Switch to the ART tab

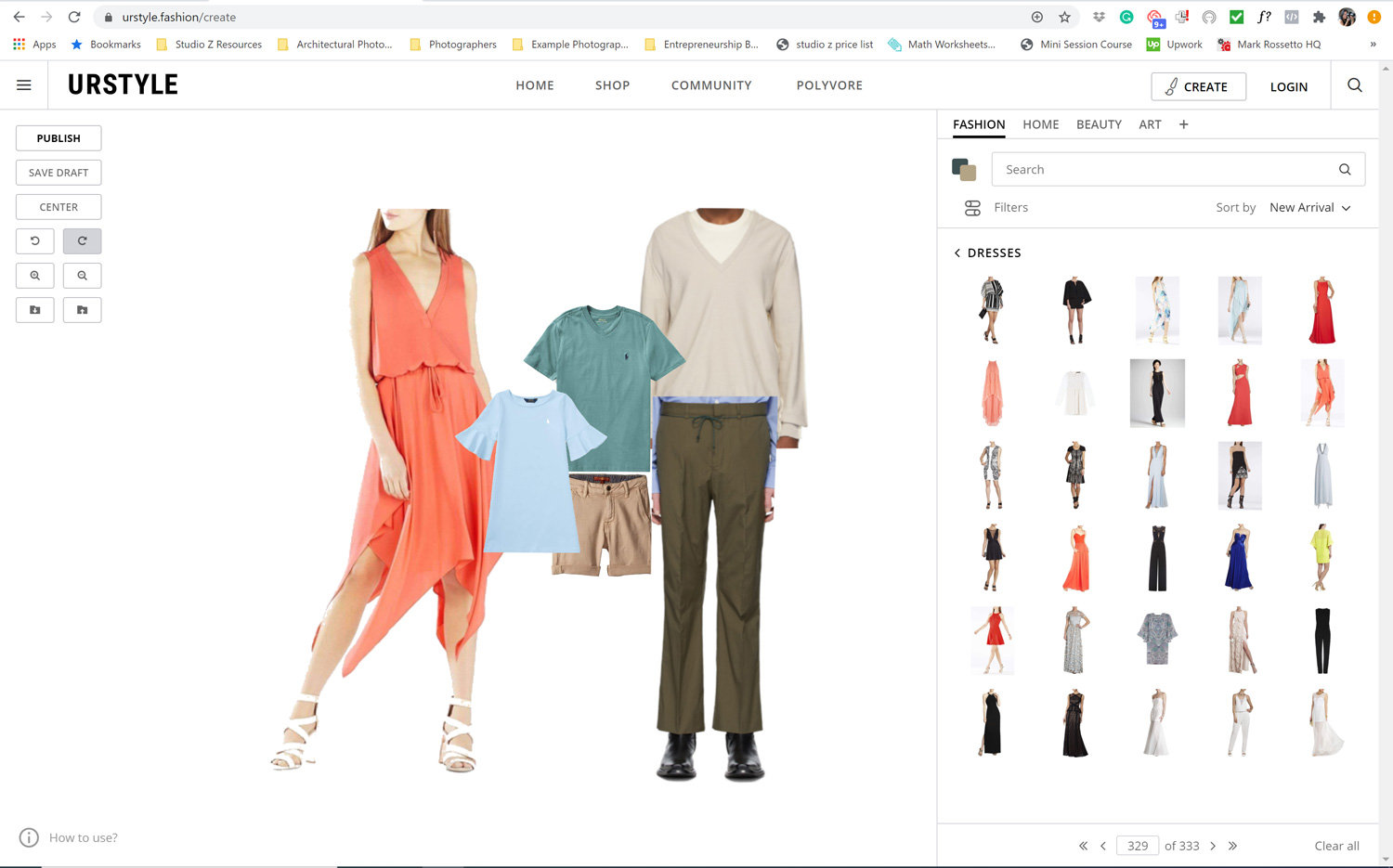(1150, 124)
